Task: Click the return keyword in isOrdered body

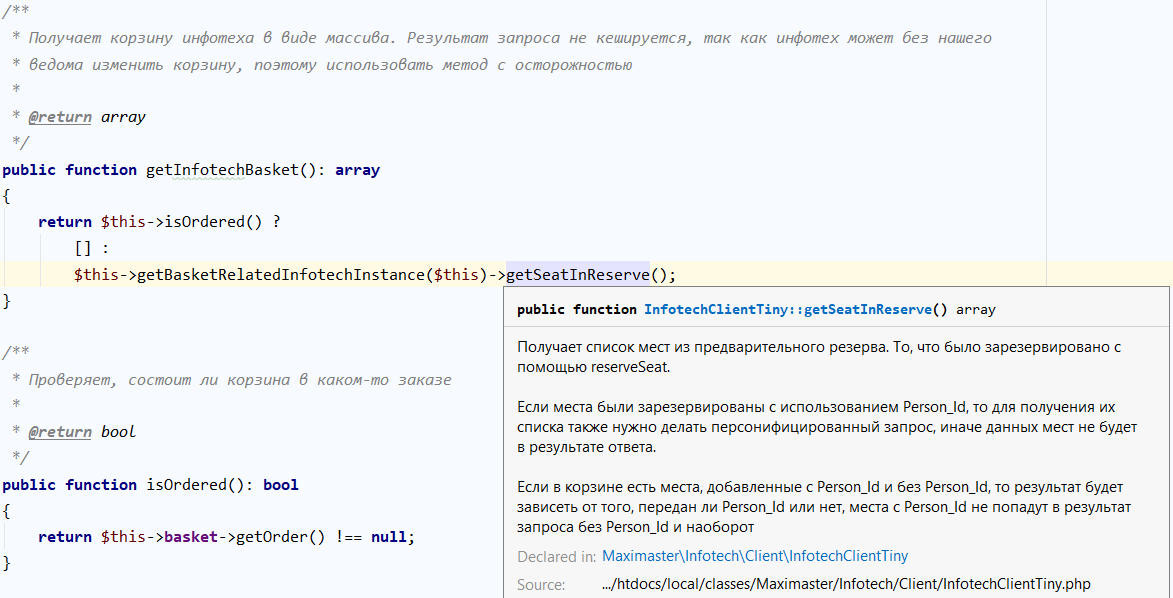Action: [65, 537]
